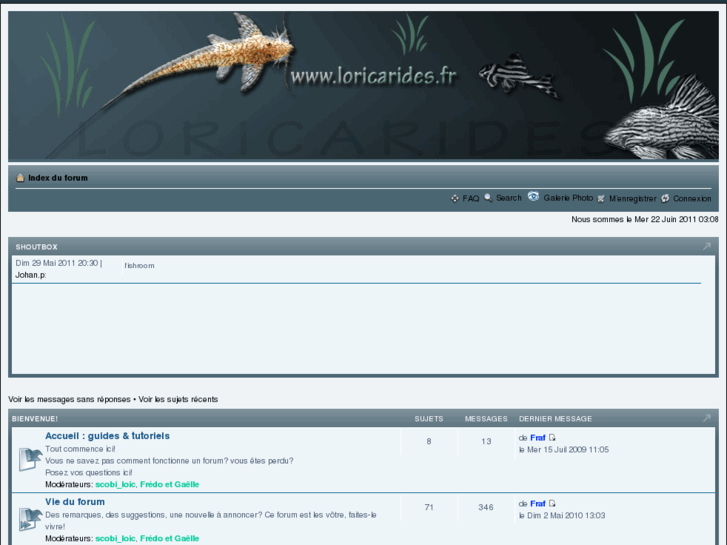This screenshot has width=727, height=545.
Task: Click the 71 sujets count for Vie du forum
Action: [x=429, y=507]
